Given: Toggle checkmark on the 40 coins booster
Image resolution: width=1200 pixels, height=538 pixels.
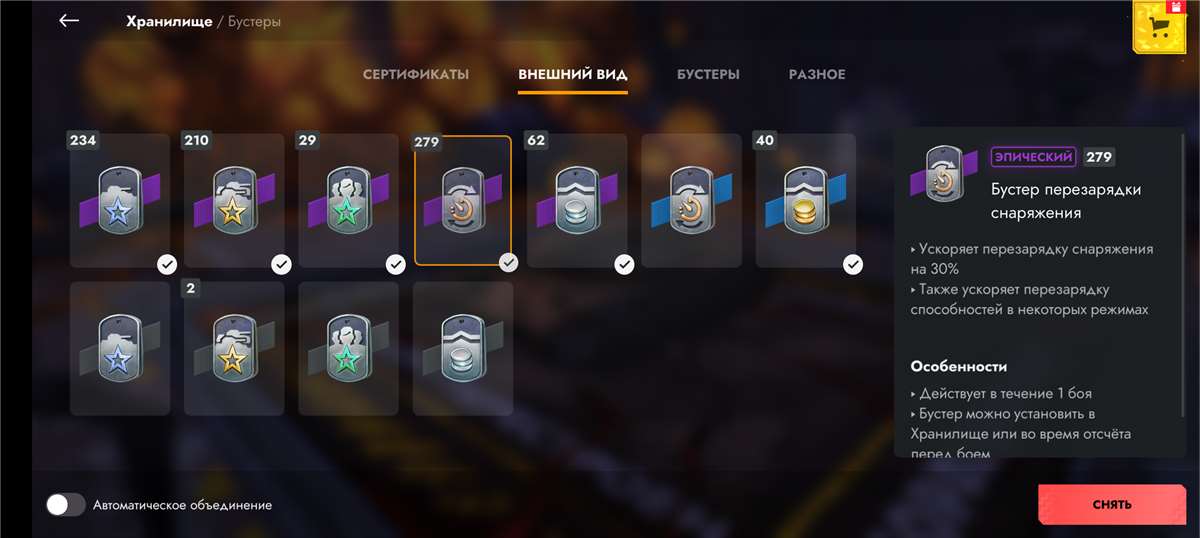Looking at the screenshot, I should click(852, 264).
